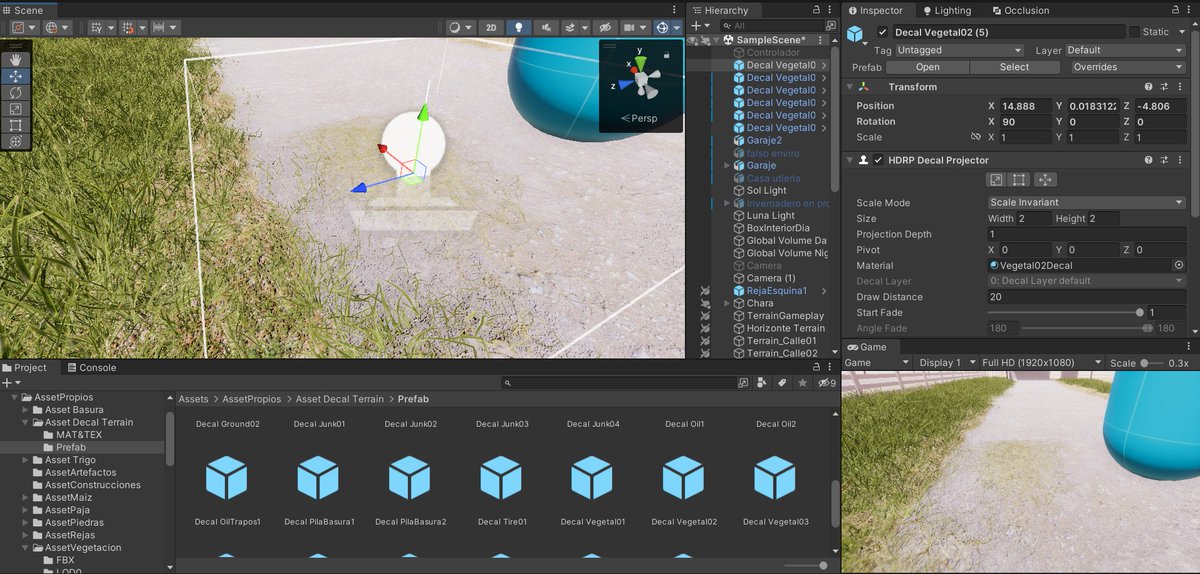Open prefab arrow beside RejaEsquina1
This screenshot has height=574, width=1200.
(x=823, y=291)
